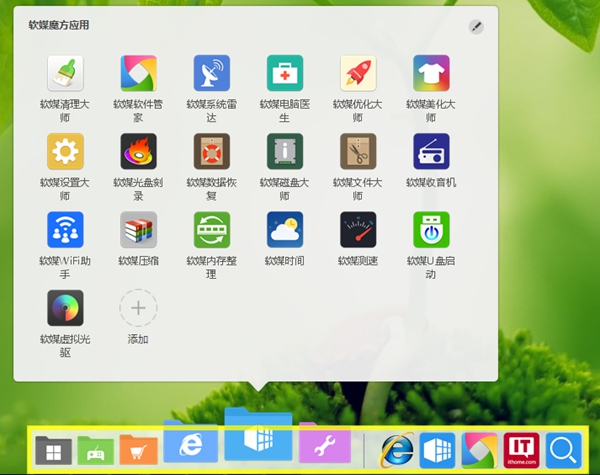Click the pencil edit button in panel corner

tap(476, 26)
